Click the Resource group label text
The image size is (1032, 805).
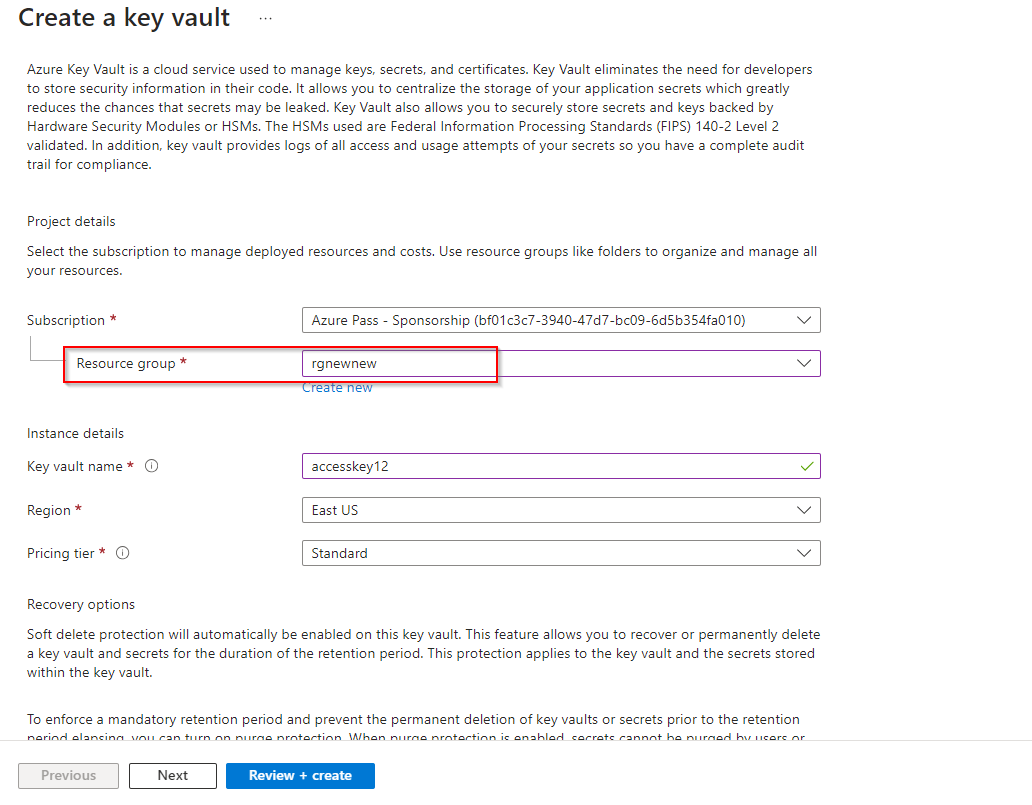[126, 363]
